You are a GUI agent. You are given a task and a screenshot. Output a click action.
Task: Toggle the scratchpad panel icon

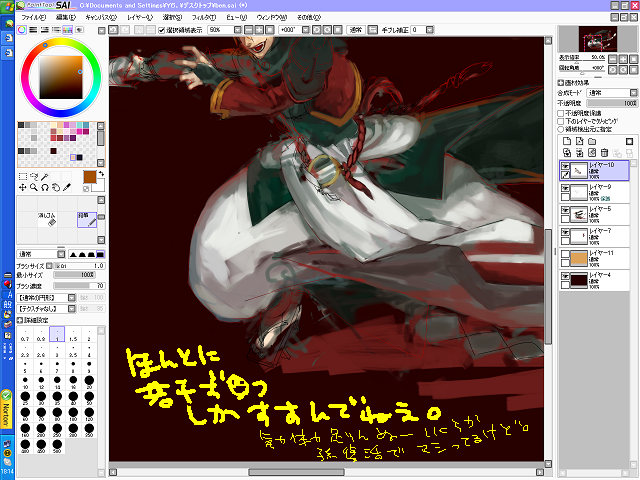(79, 30)
